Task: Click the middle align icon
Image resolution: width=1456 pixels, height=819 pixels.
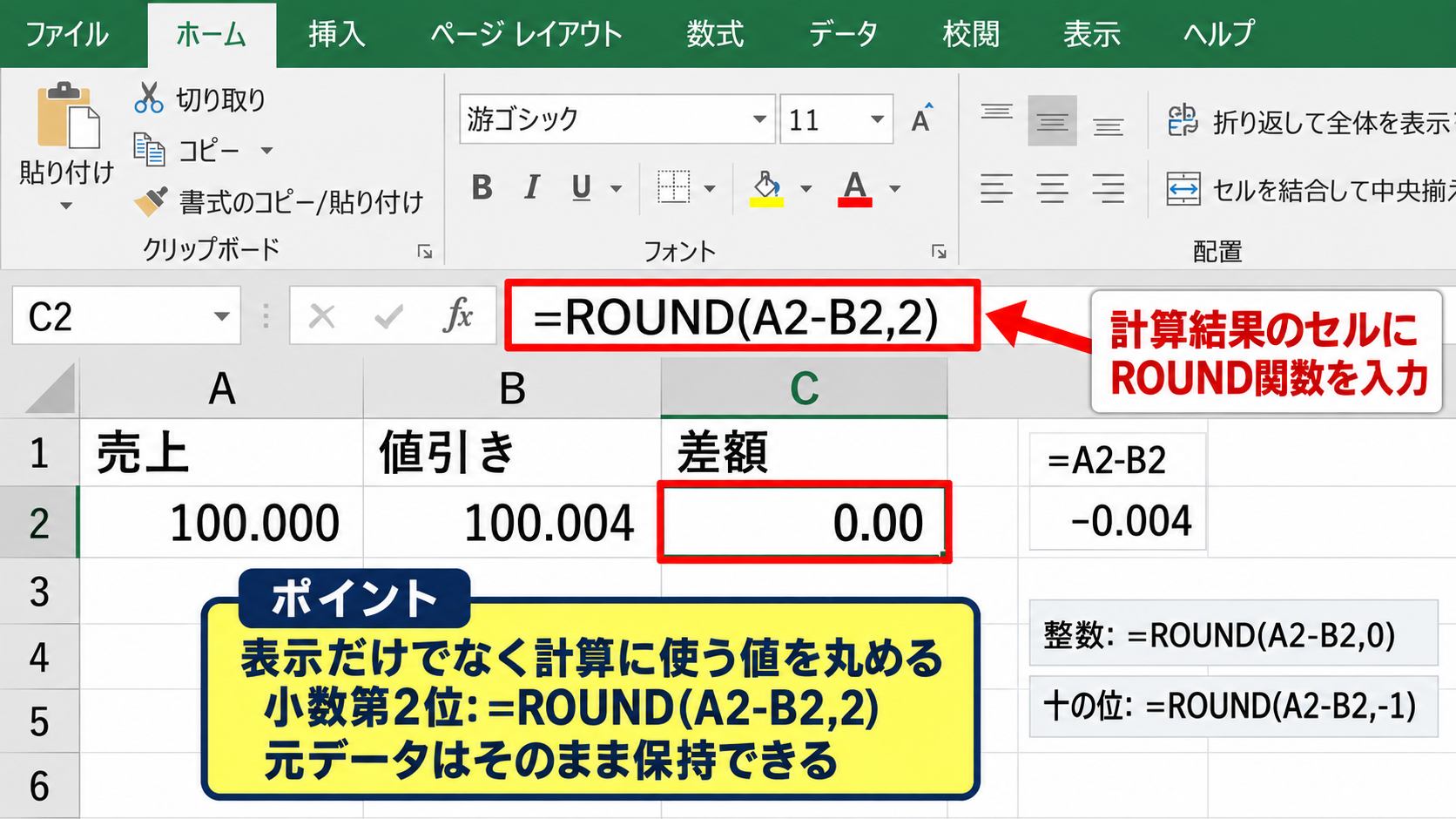Action: [x=1052, y=120]
